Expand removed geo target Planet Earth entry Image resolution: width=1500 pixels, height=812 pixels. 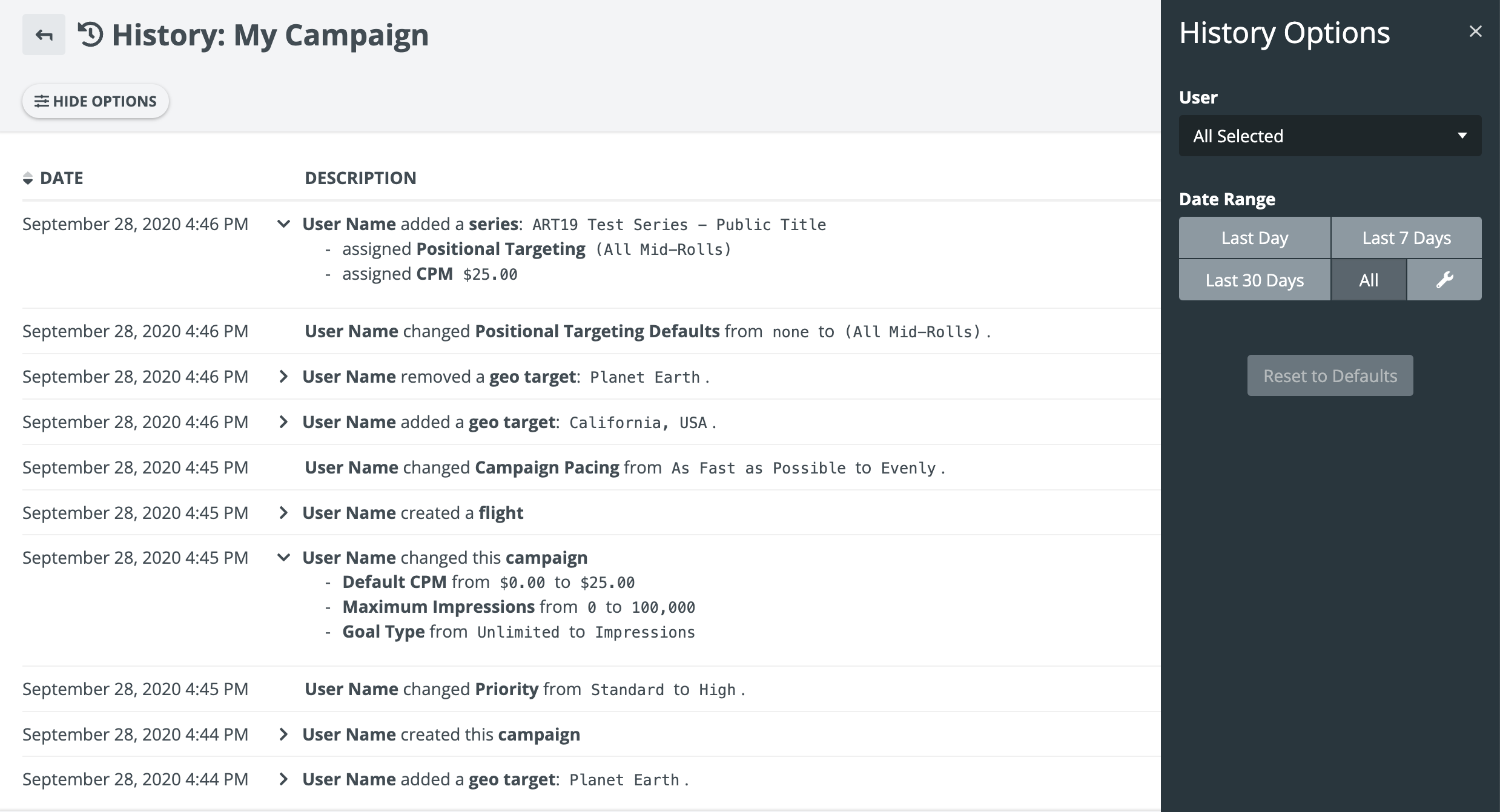tap(283, 377)
